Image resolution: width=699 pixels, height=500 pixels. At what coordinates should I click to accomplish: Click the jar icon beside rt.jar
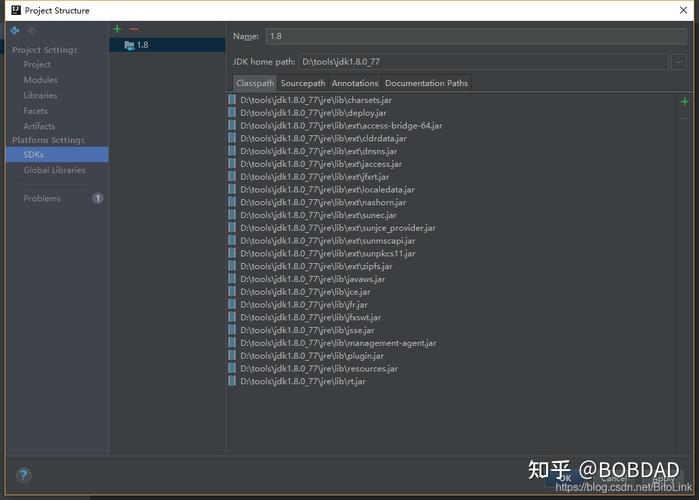pyautogui.click(x=232, y=381)
